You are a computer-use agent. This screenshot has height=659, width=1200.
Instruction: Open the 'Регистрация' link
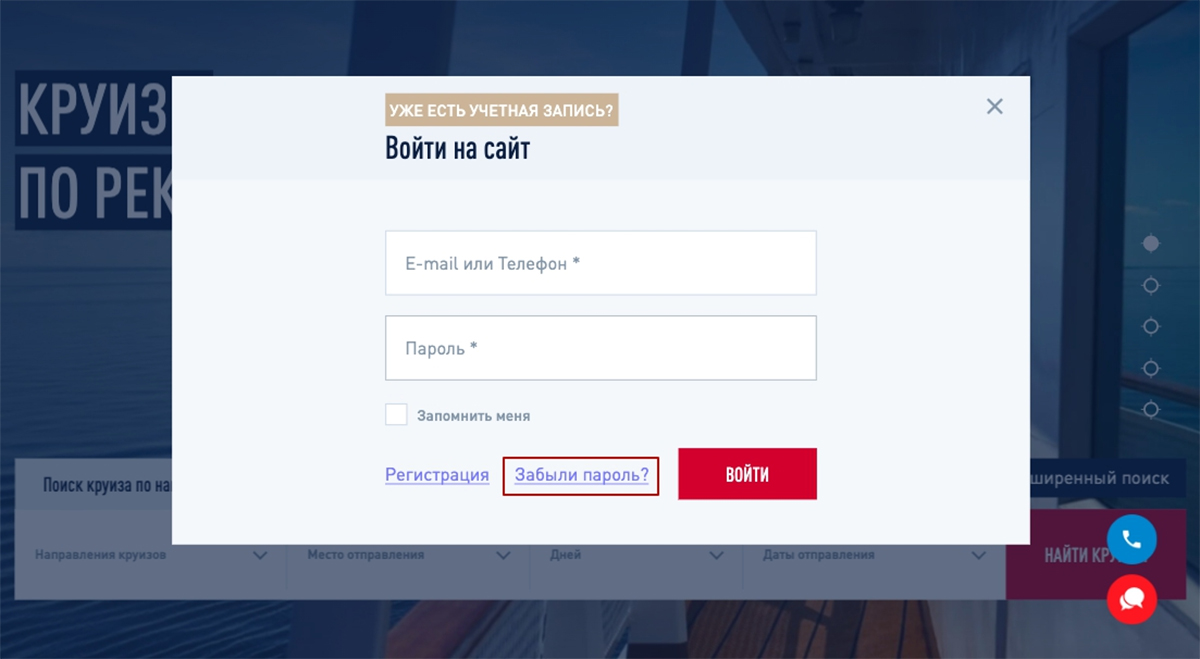tap(437, 475)
